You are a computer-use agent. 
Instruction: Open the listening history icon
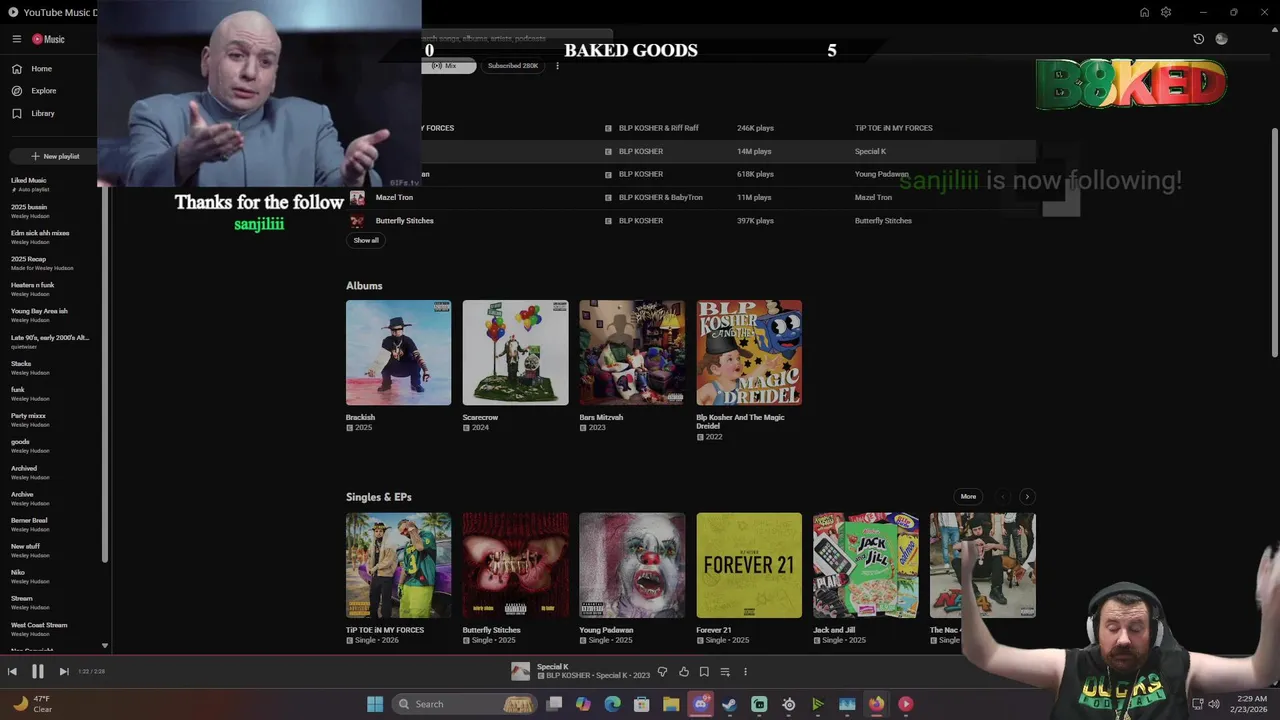pos(1199,39)
